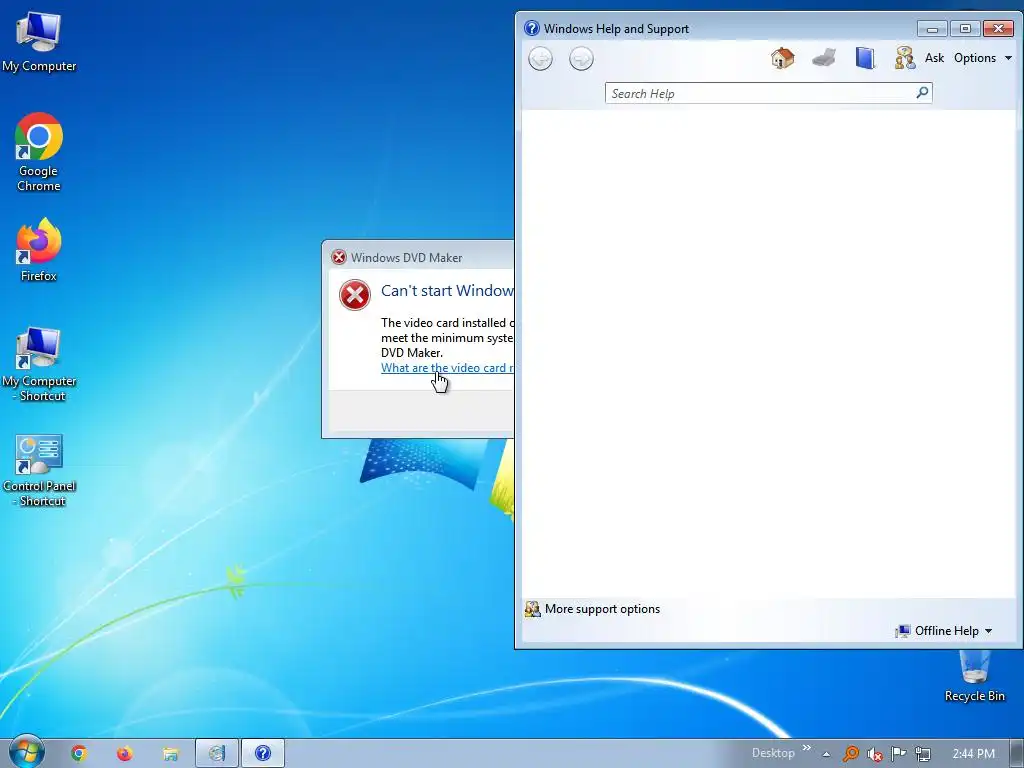Click the Ask button in Help toolbar
Image resolution: width=1024 pixels, height=768 pixels.
pos(935,58)
